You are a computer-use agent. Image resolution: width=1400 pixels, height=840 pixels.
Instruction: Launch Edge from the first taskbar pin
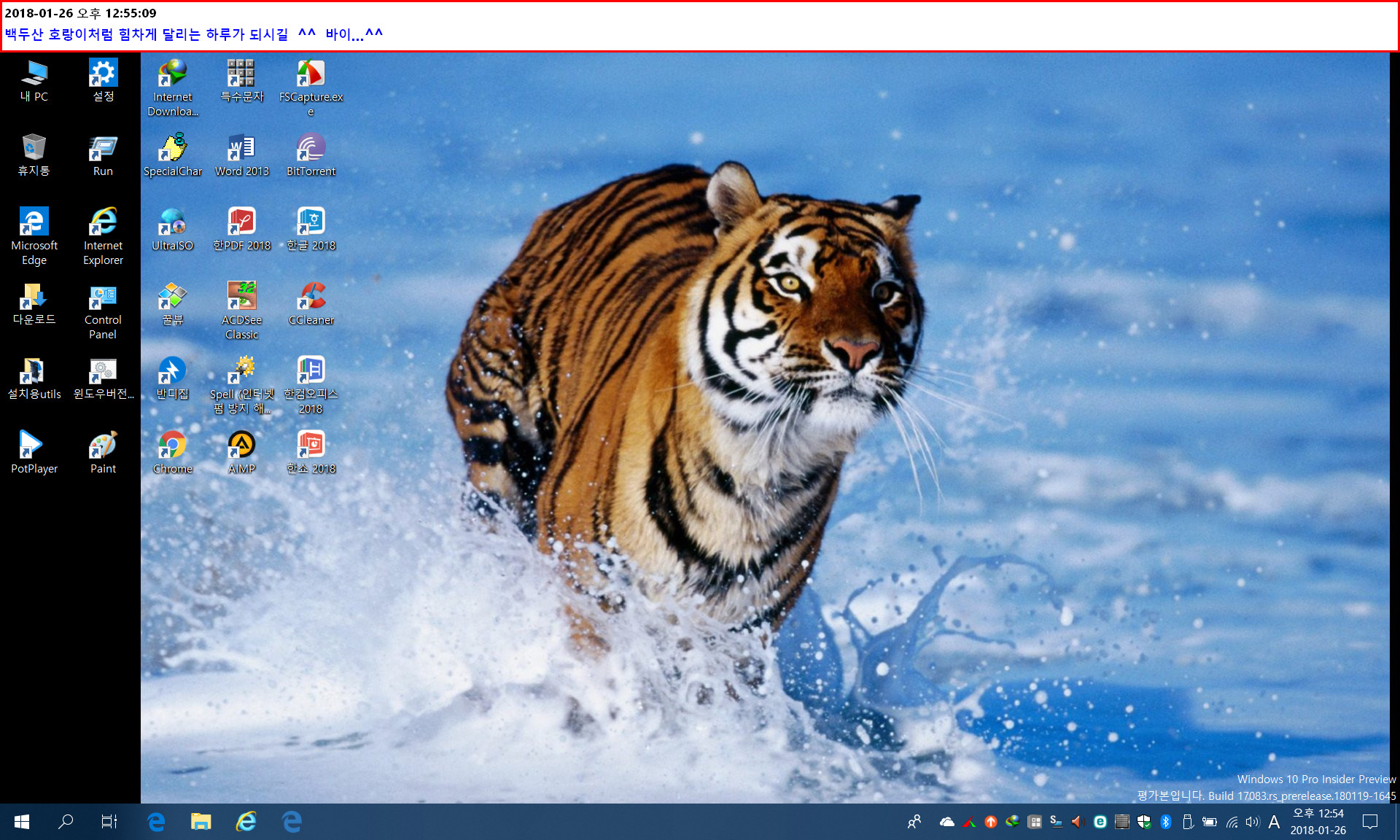[x=156, y=822]
